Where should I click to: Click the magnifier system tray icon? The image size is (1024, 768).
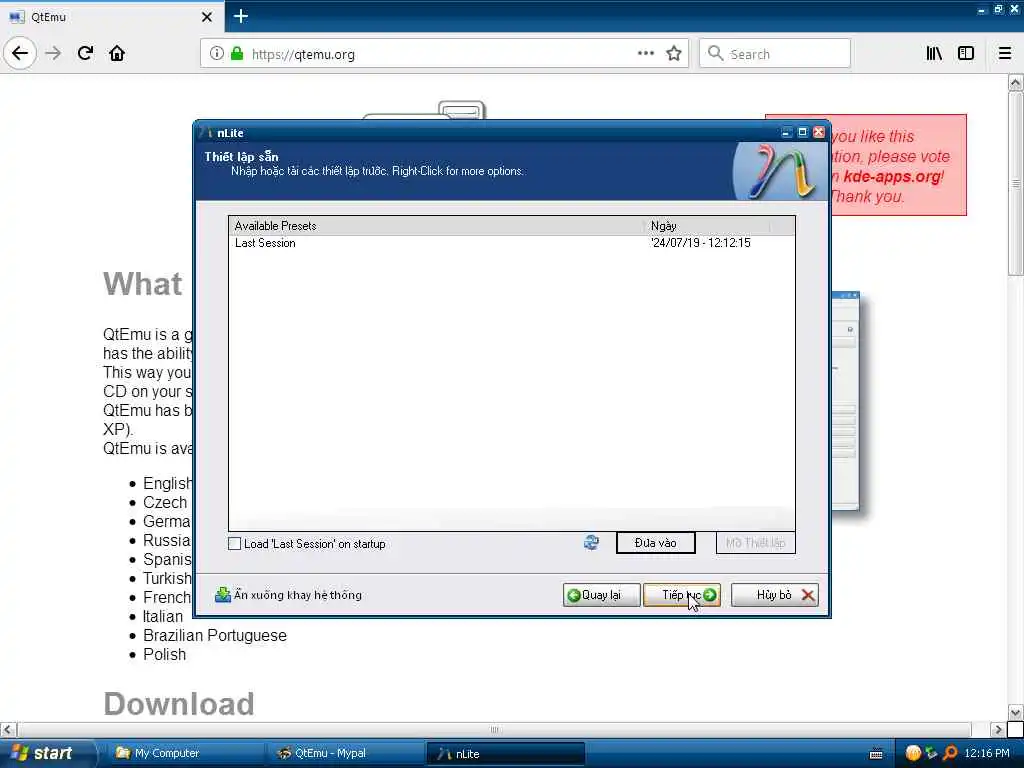[950, 754]
